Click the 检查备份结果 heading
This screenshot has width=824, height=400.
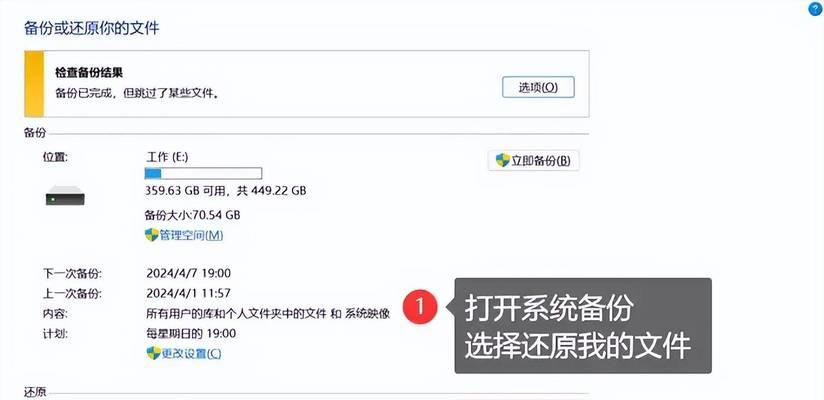tap(89, 73)
